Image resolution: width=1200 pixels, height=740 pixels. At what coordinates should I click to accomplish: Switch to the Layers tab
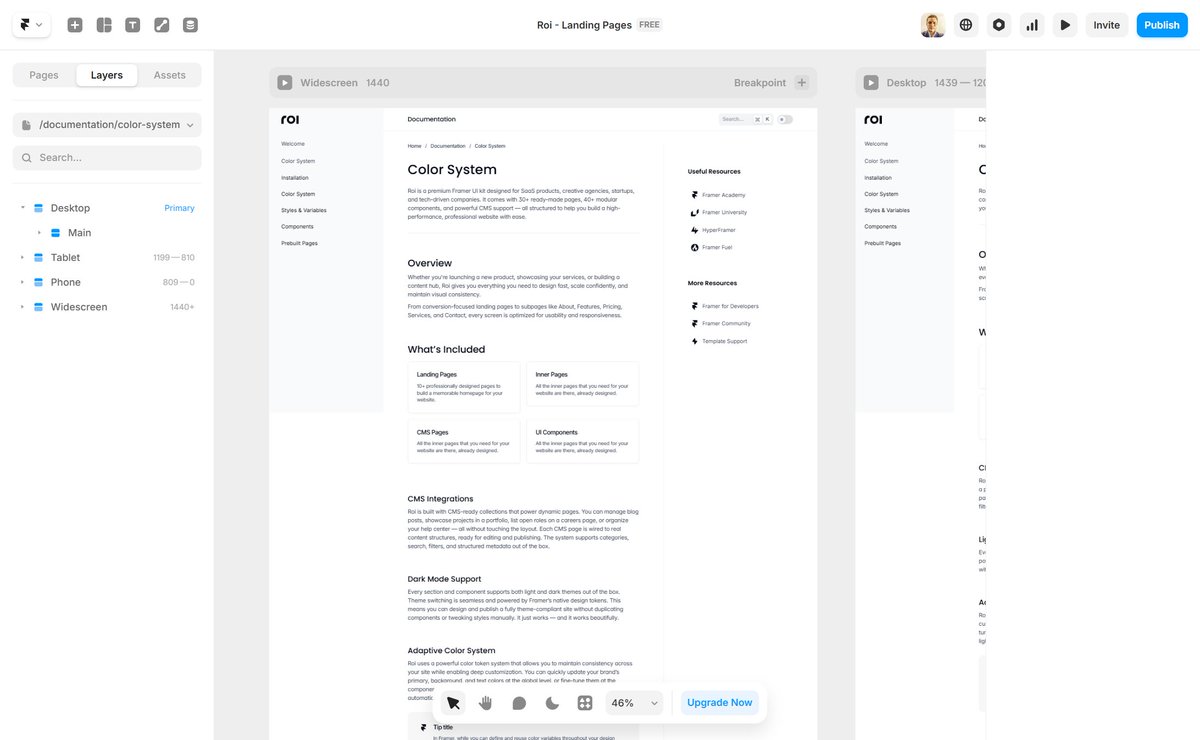pyautogui.click(x=107, y=75)
